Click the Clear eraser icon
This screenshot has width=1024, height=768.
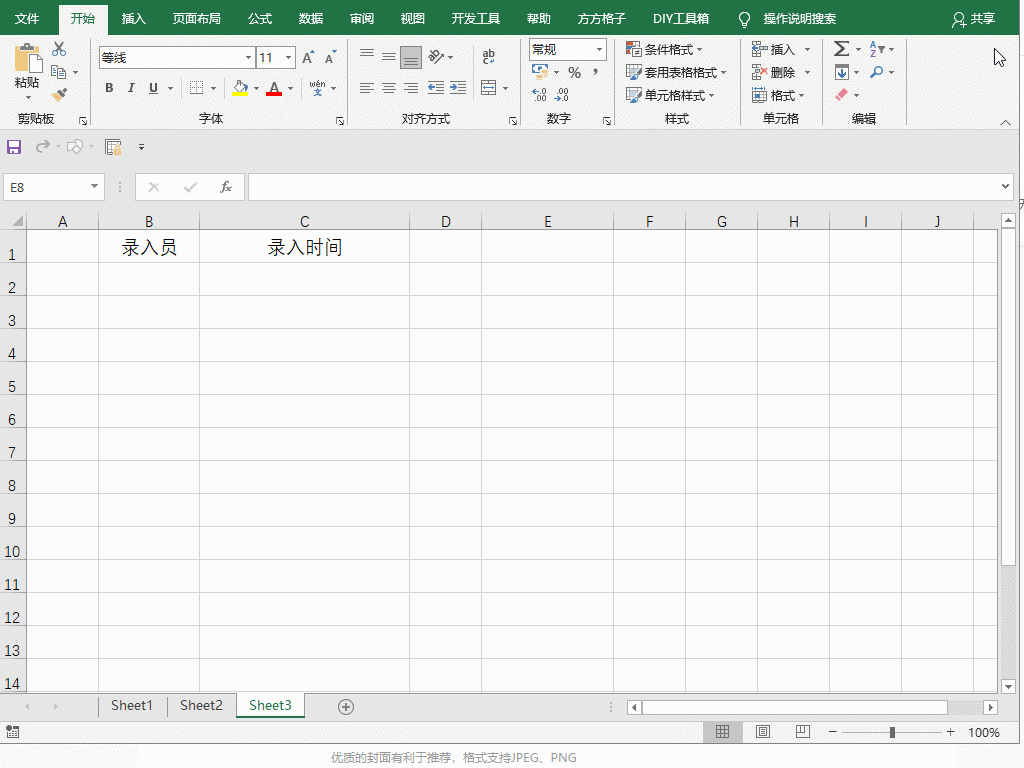click(842, 95)
